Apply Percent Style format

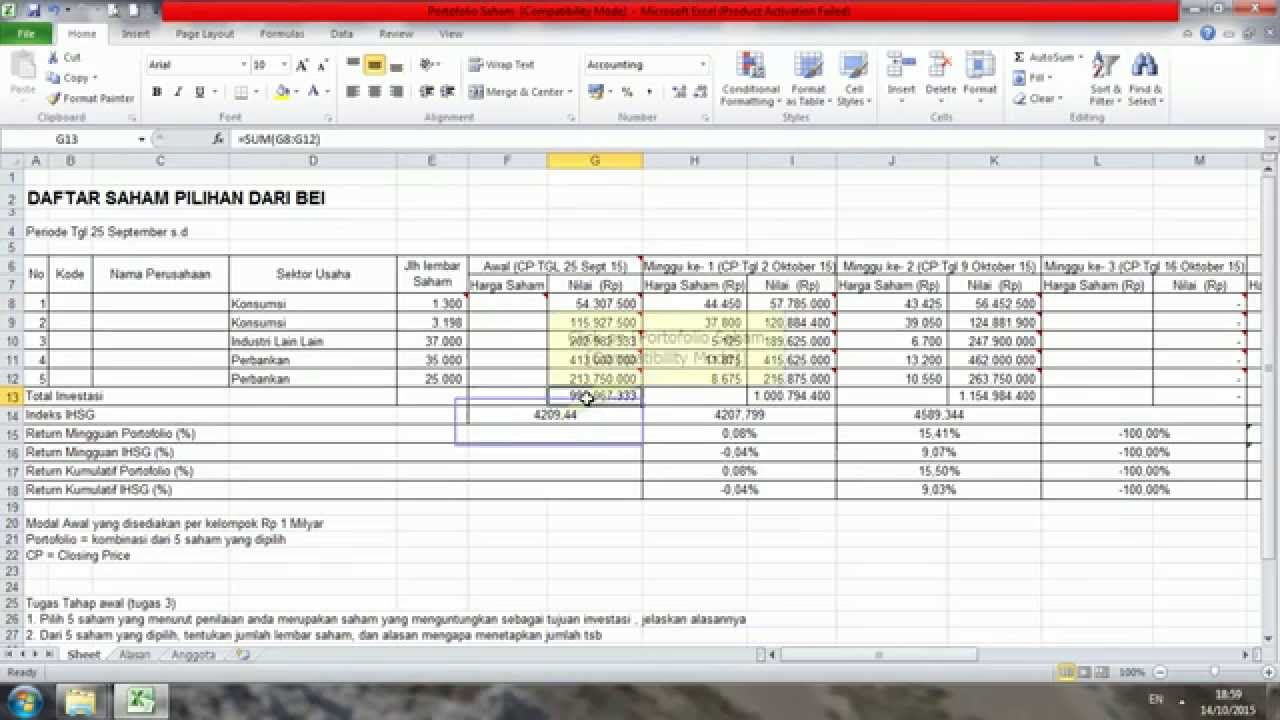click(x=627, y=92)
